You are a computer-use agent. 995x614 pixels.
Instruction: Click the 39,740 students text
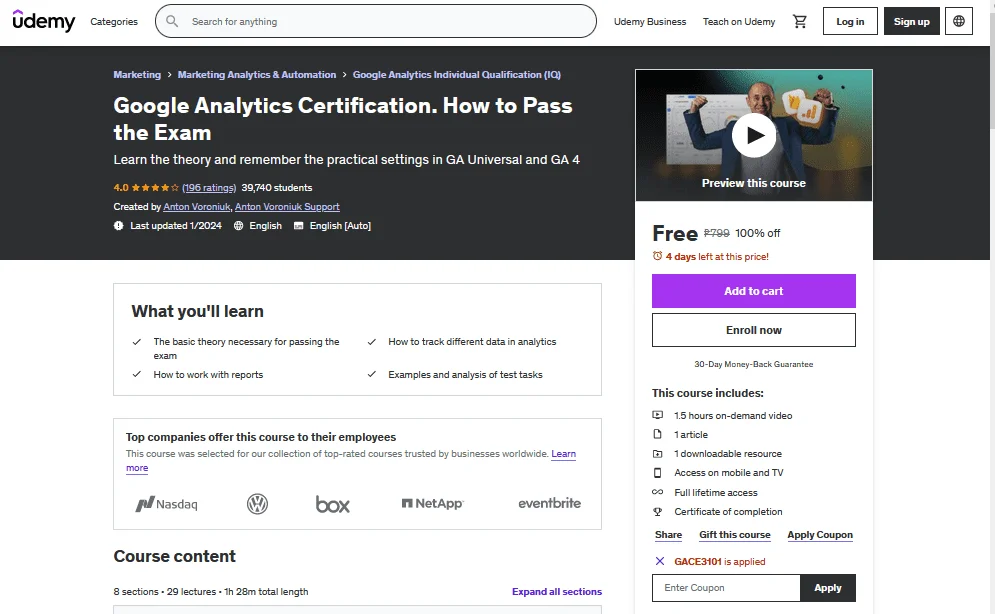point(277,188)
